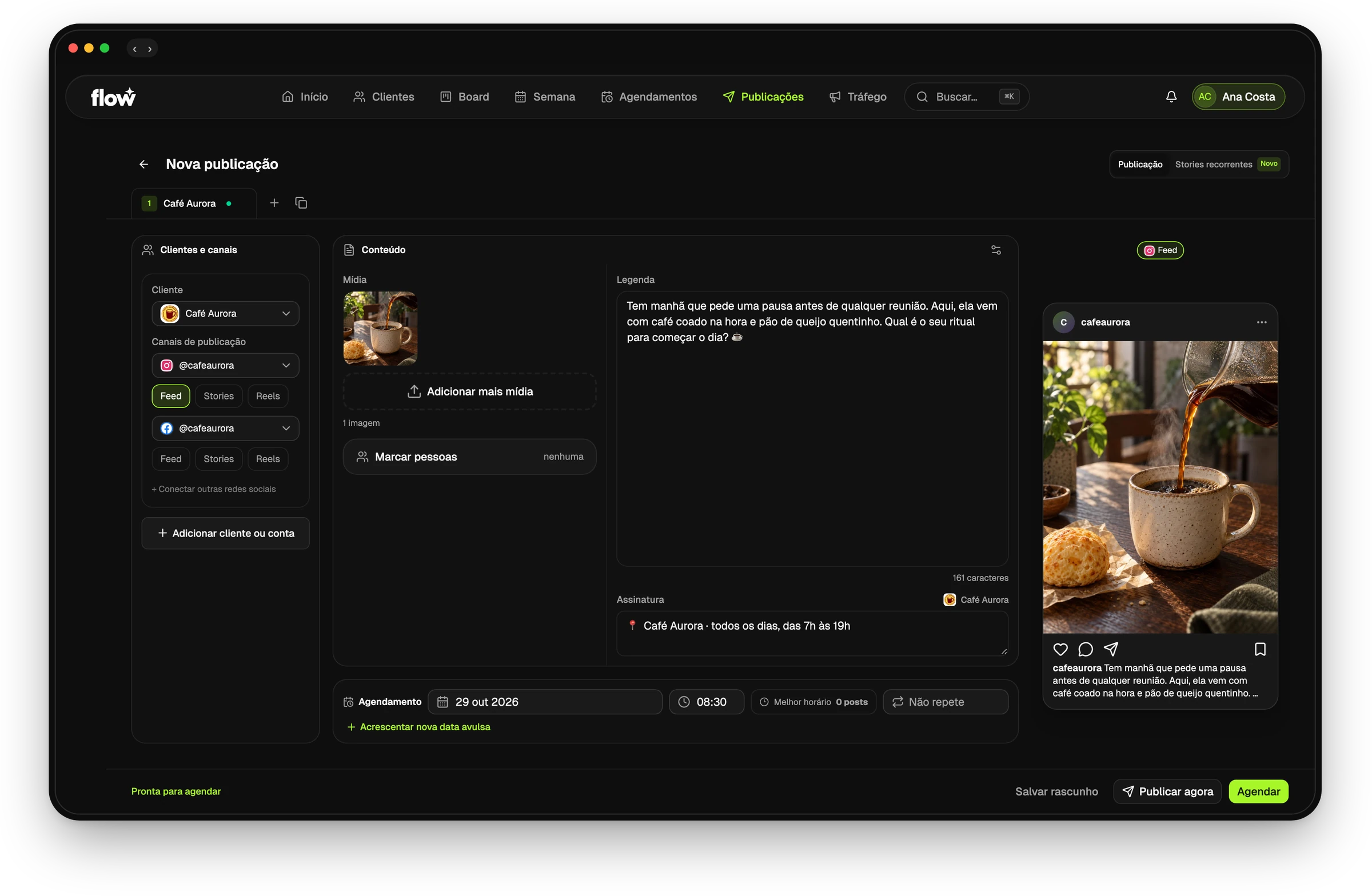Go to the Board nav item

point(464,97)
